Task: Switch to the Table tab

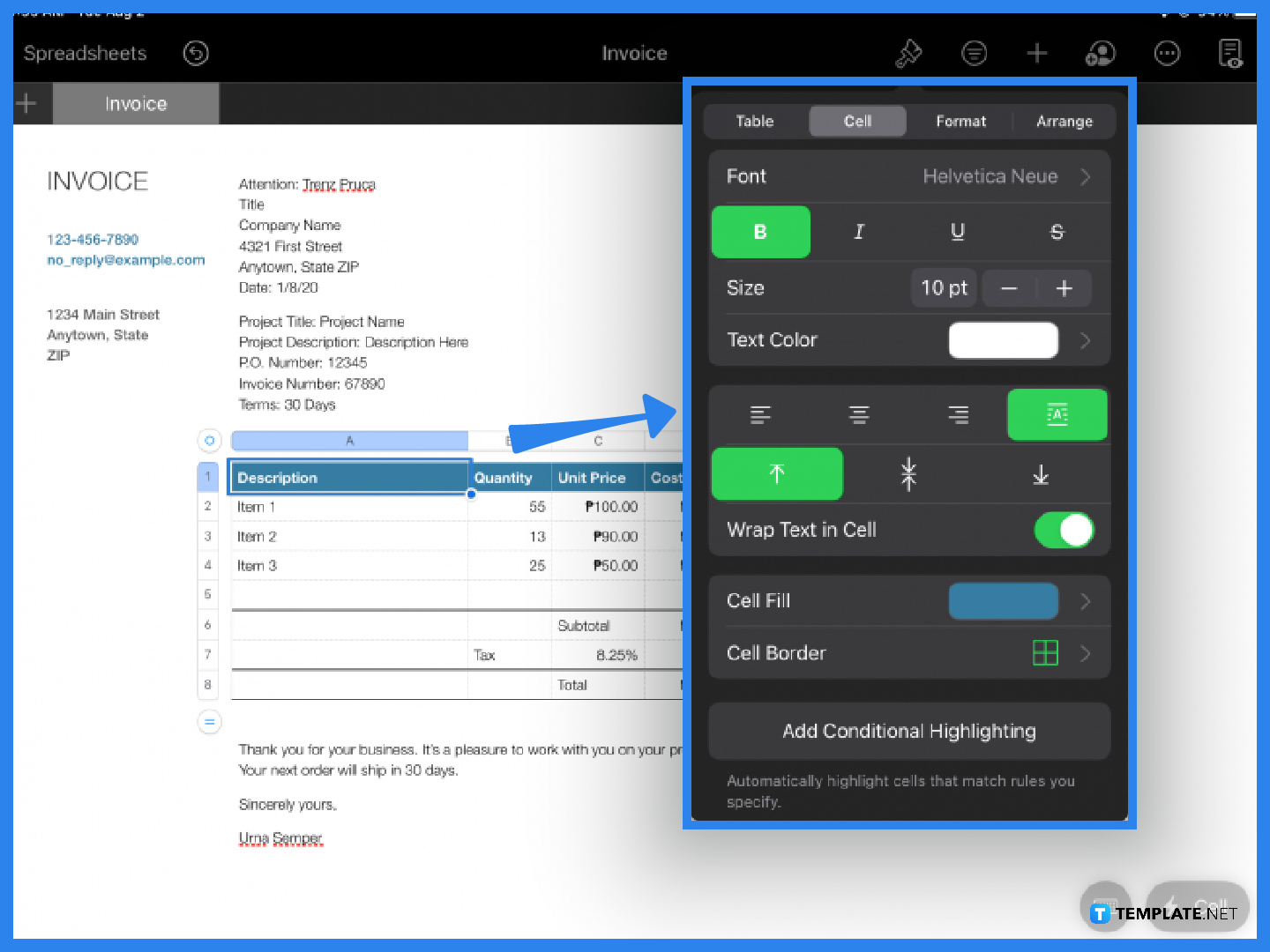Action: point(755,122)
